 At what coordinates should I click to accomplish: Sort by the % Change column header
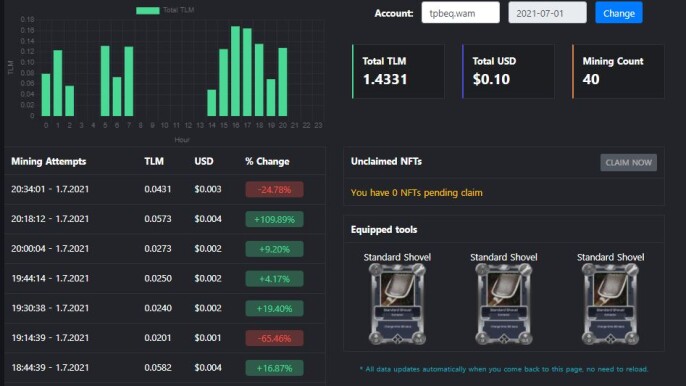point(267,161)
